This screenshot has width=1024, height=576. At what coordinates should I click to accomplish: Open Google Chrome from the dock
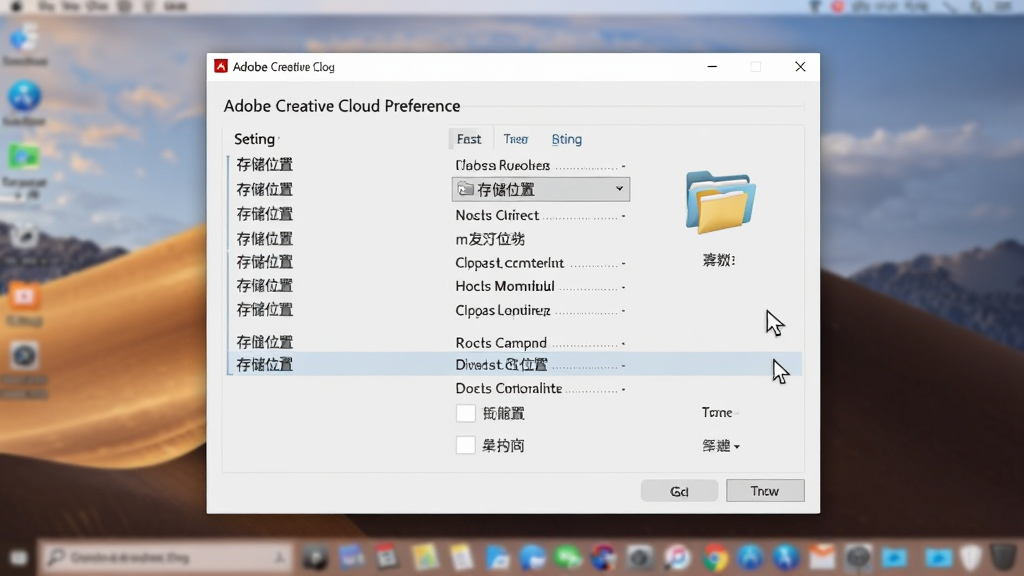point(715,558)
